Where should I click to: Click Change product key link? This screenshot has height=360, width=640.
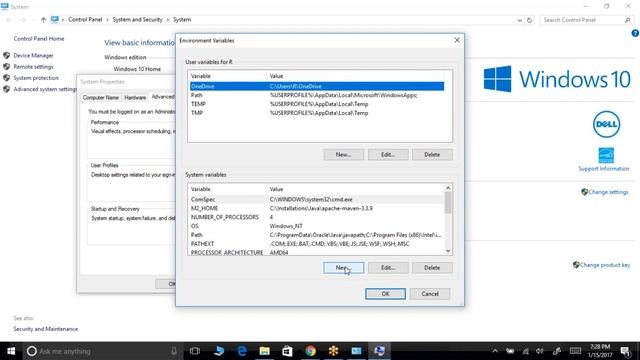click(x=605, y=265)
